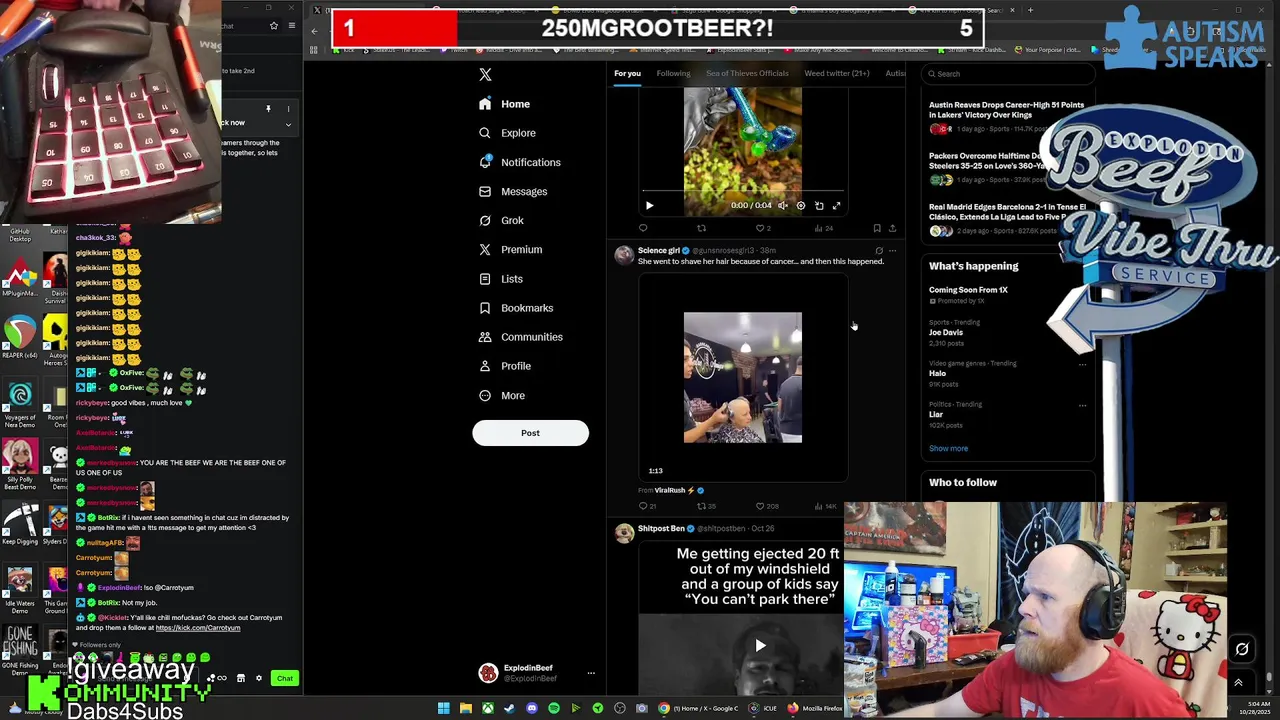Image resolution: width=1280 pixels, height=720 pixels.
Task: Click green Chat button in Kick chat
Action: [285, 678]
